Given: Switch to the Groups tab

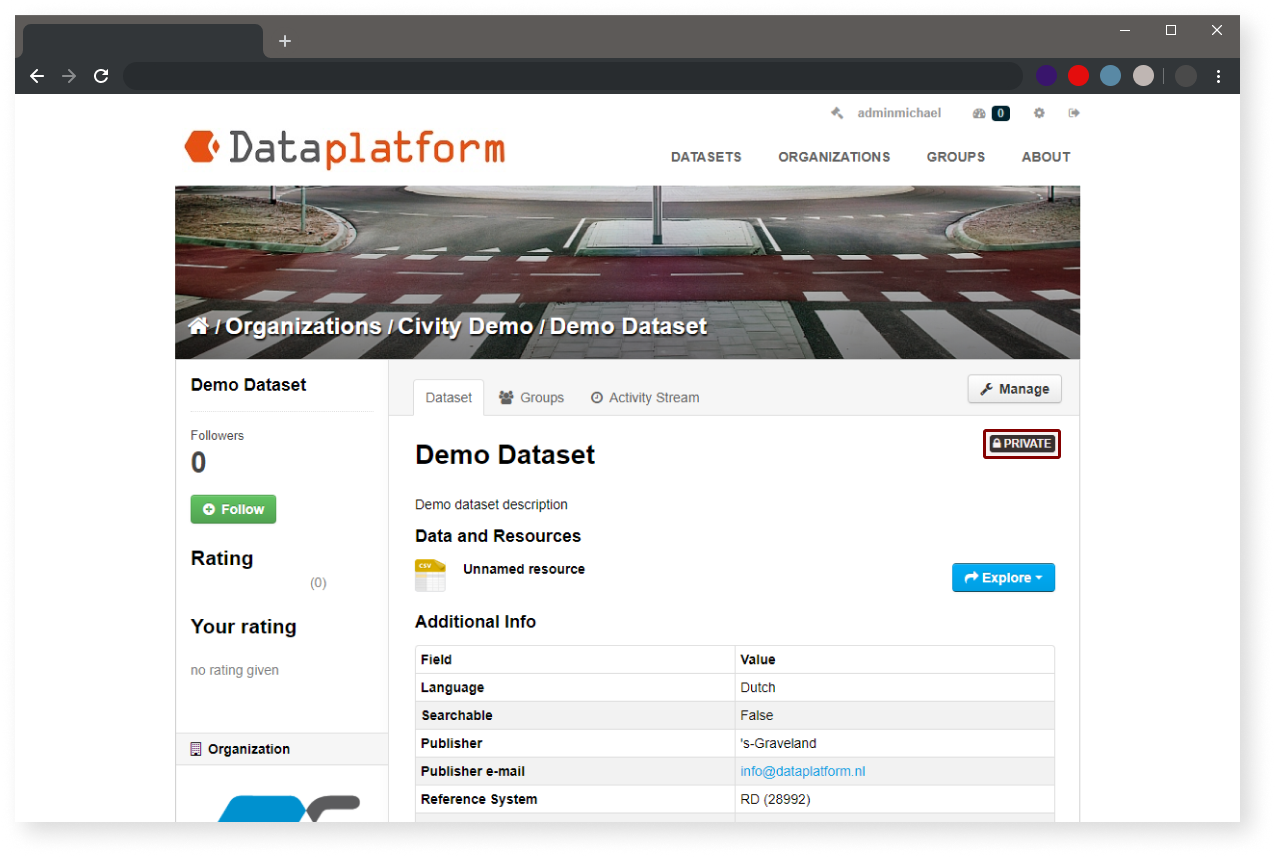Looking at the screenshot, I should point(531,397).
